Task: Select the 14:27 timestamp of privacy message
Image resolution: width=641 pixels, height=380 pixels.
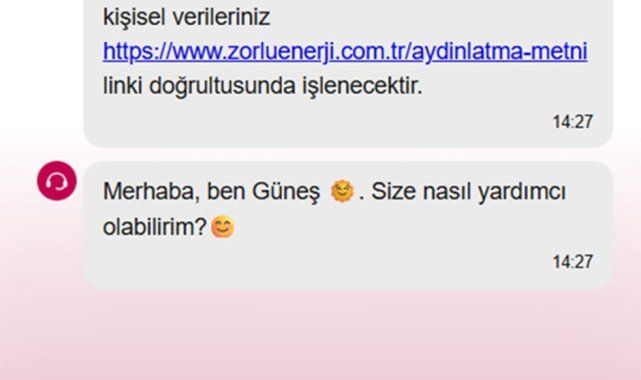Action: point(572,122)
